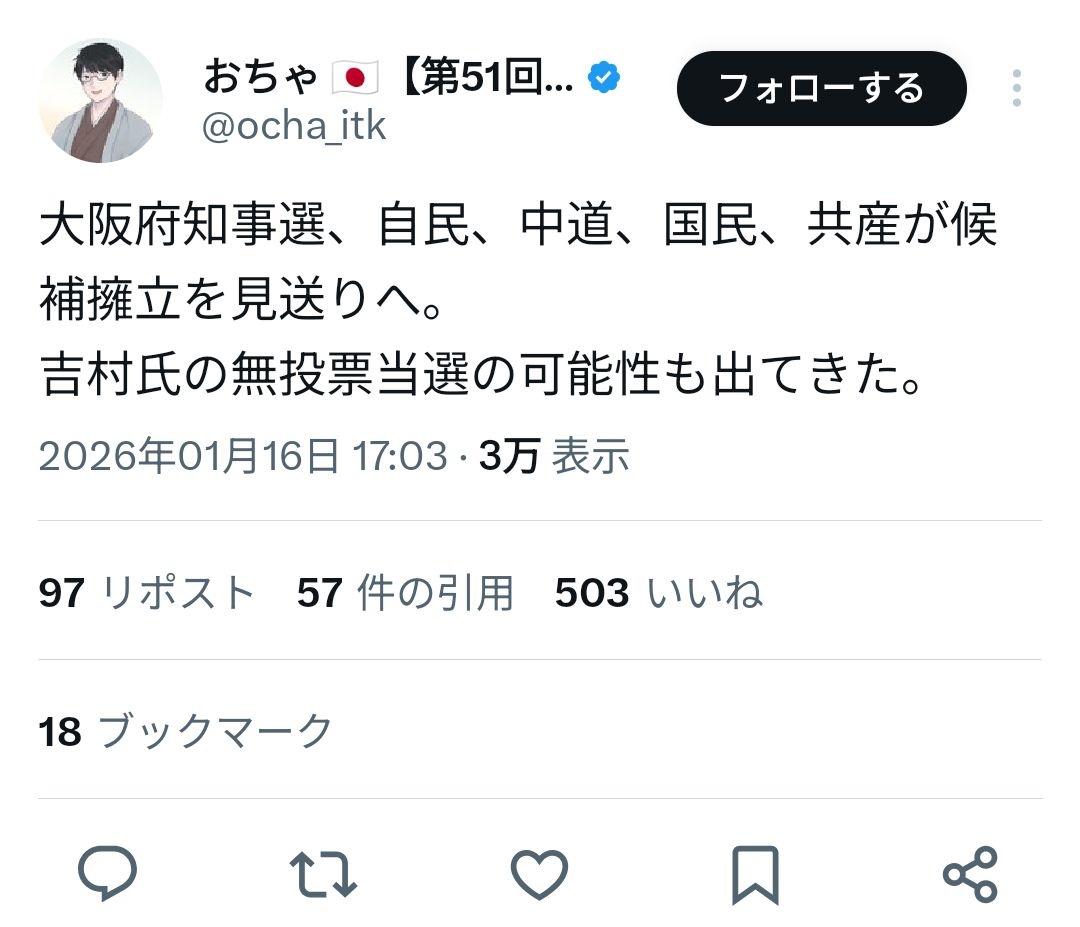1080x927 pixels.
Task: Open the share icon options
Action: coord(970,874)
